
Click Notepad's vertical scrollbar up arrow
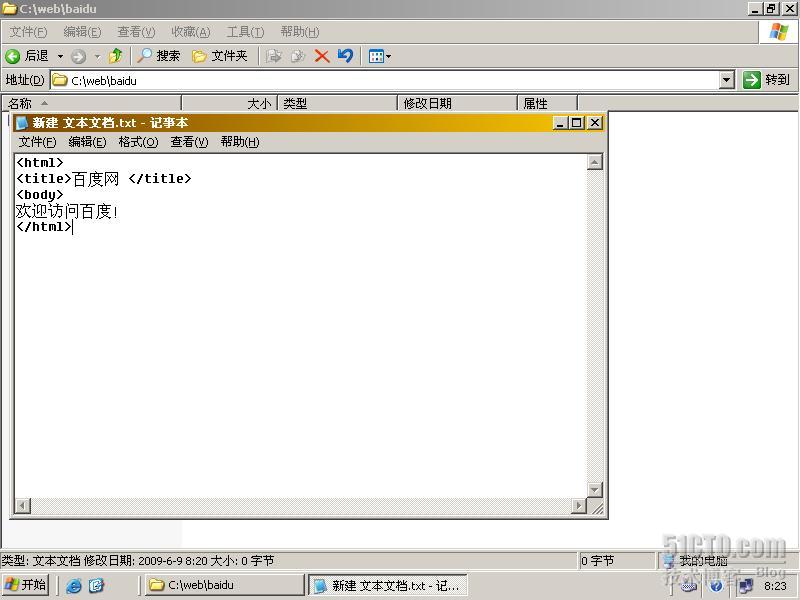594,162
